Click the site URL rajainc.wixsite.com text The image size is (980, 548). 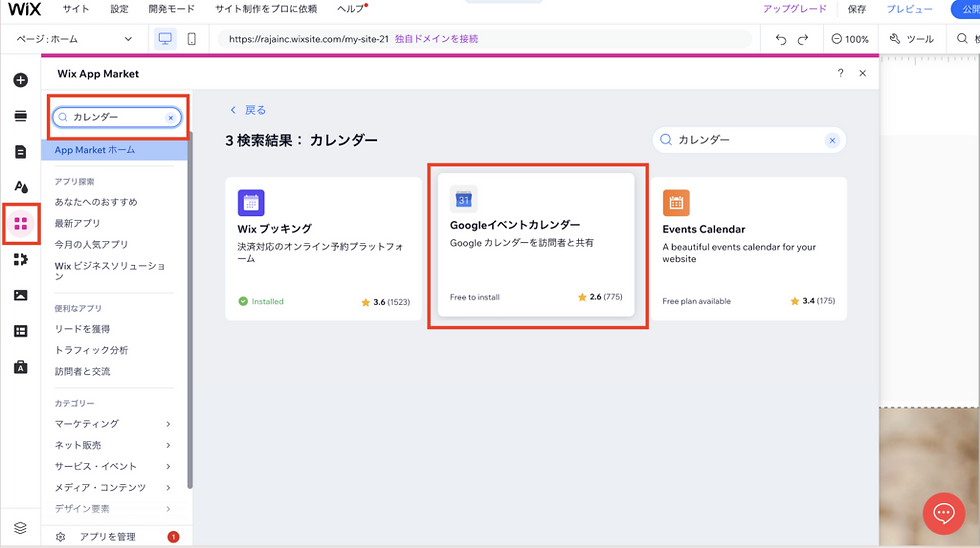[x=309, y=39]
